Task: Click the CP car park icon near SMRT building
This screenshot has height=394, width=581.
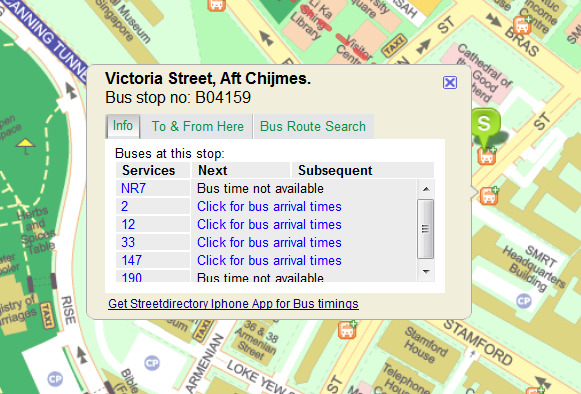Action: point(524,300)
